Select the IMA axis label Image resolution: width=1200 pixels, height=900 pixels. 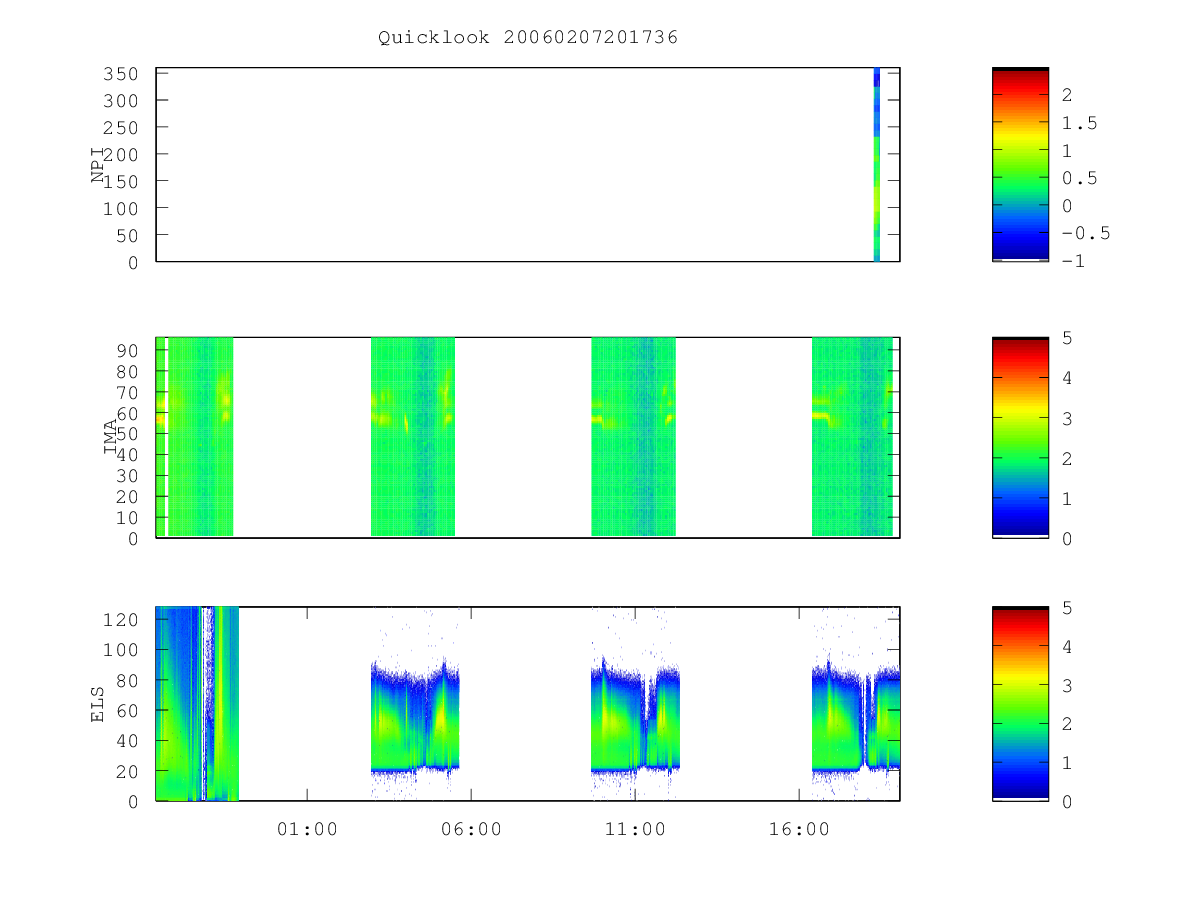tap(110, 437)
